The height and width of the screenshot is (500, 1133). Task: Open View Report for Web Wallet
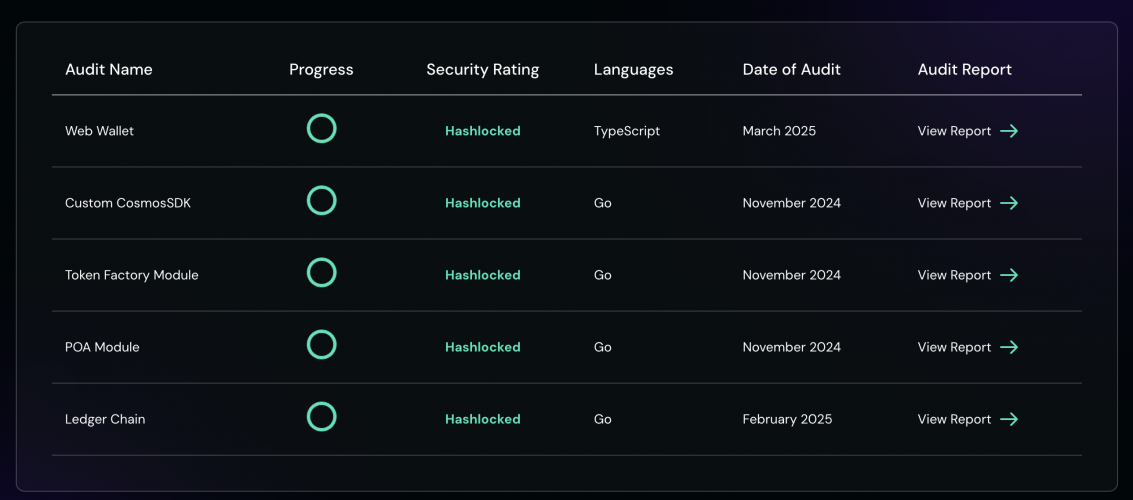click(x=954, y=131)
